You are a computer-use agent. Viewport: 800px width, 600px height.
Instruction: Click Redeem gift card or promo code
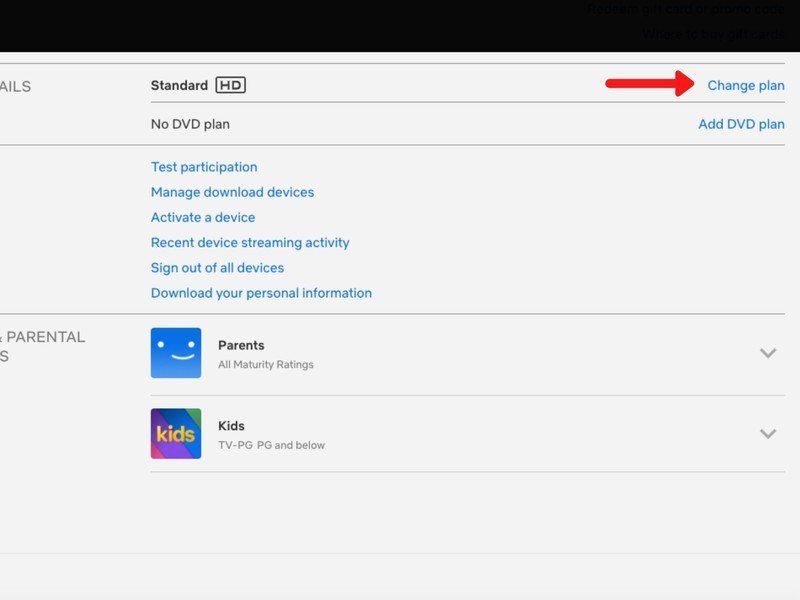(688, 8)
